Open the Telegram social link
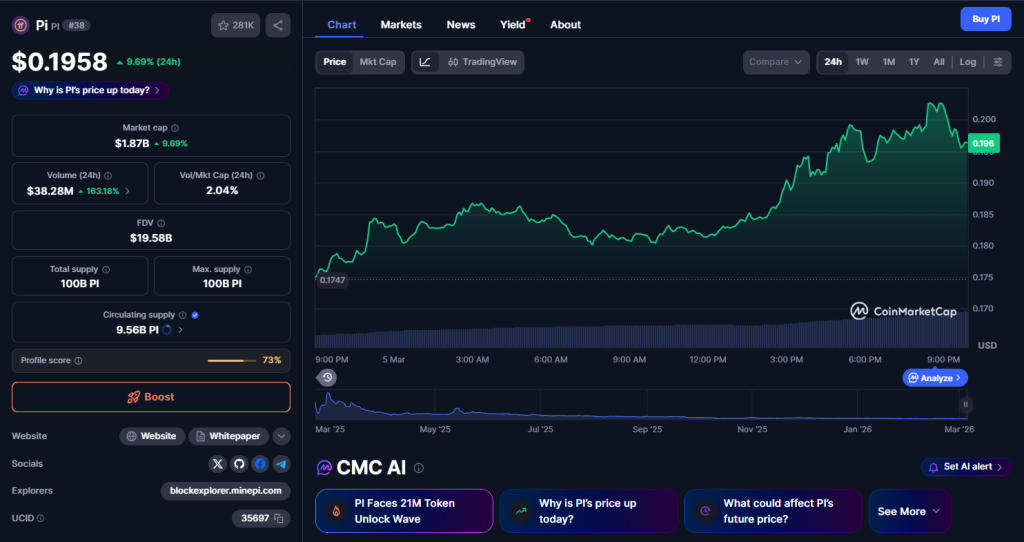The height and width of the screenshot is (542, 1024). tap(281, 464)
